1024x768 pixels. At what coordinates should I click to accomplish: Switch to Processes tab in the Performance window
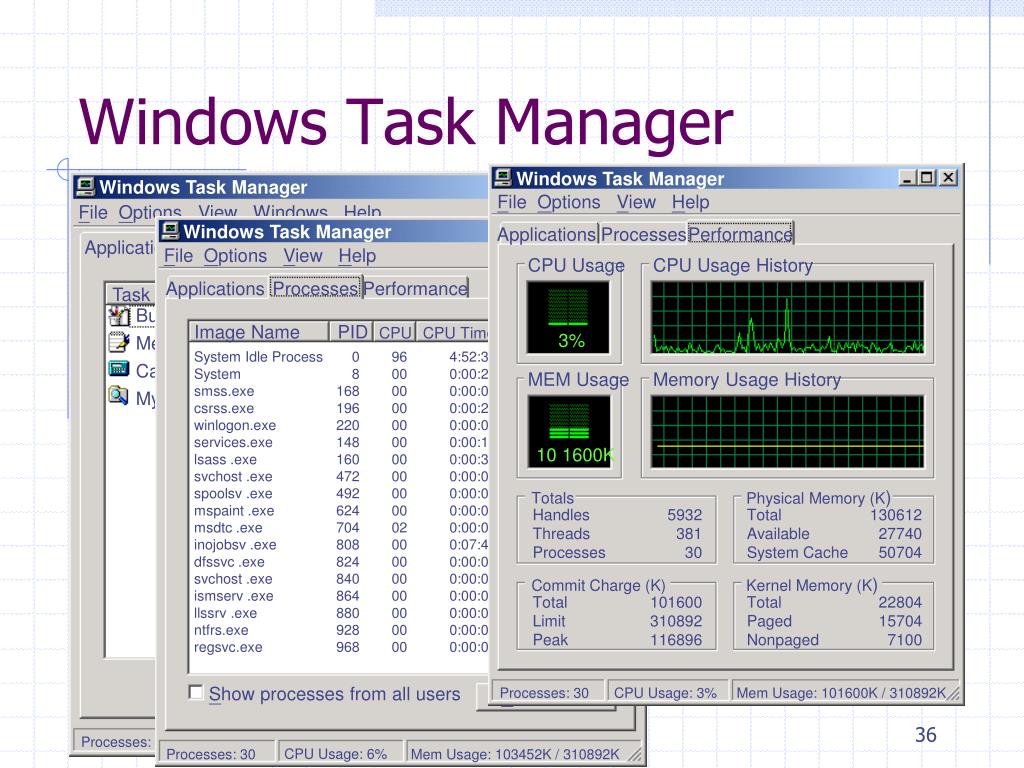click(643, 234)
